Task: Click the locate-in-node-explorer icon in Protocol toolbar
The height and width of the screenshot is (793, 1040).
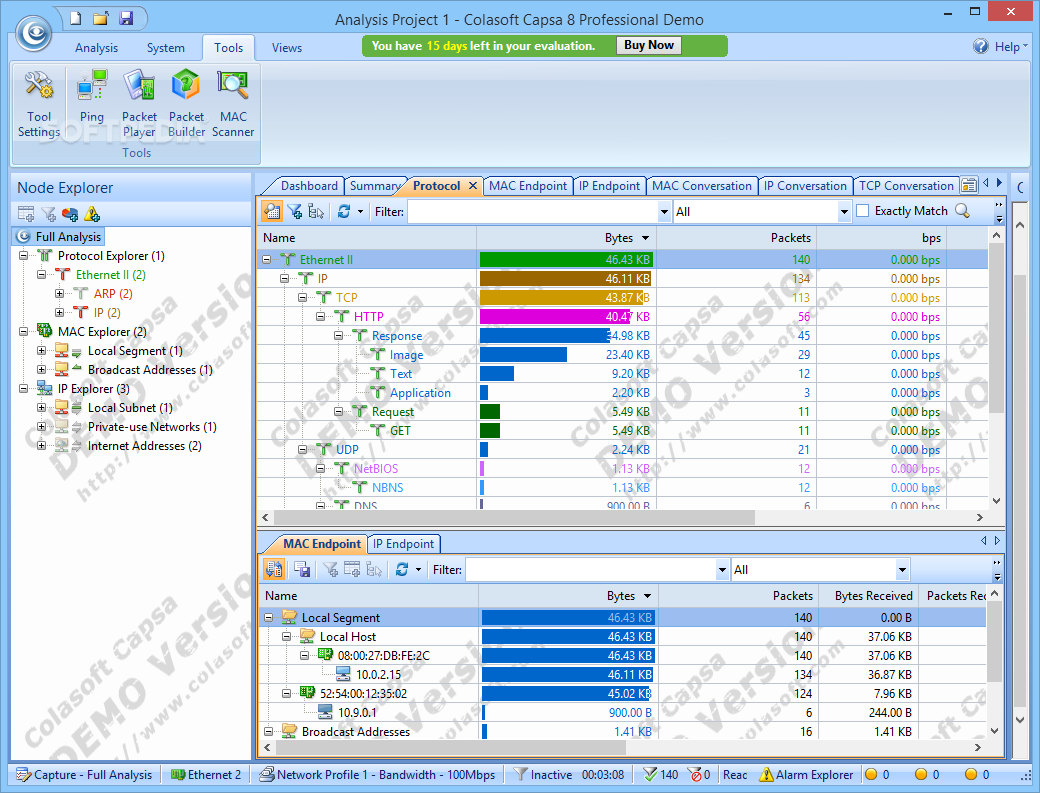Action: click(x=316, y=212)
